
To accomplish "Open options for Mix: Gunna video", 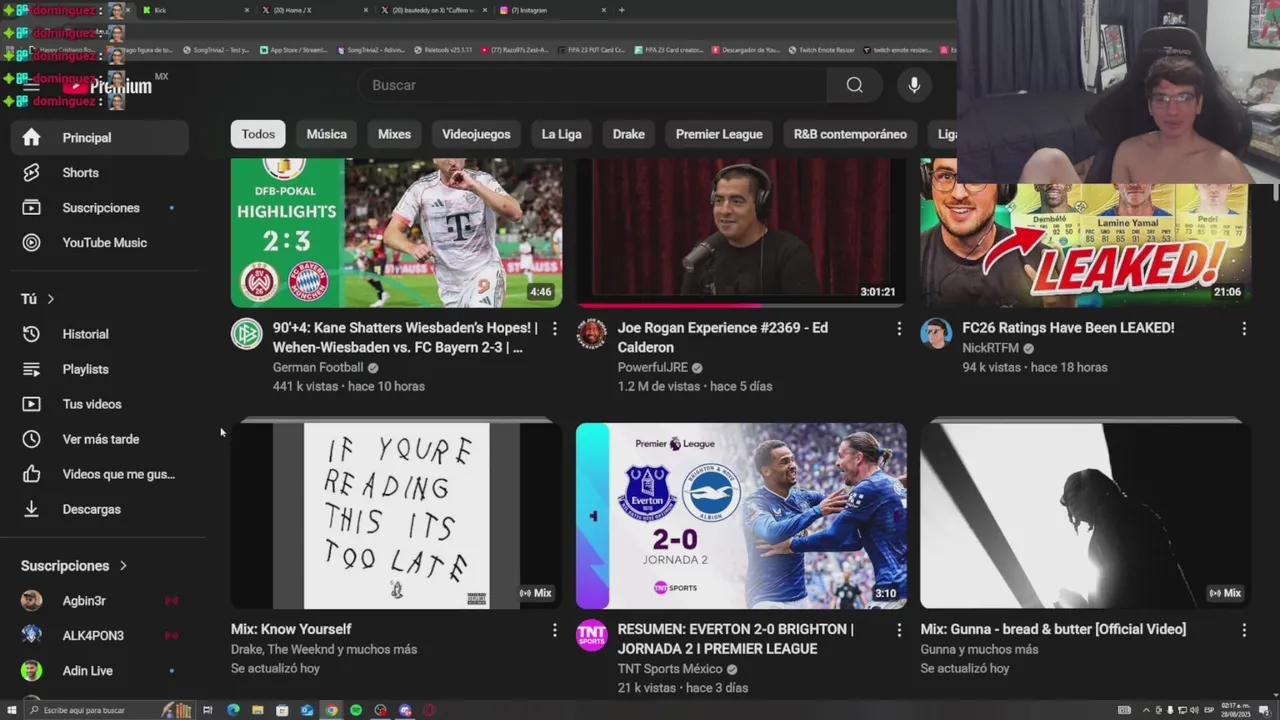I will tap(1244, 630).
